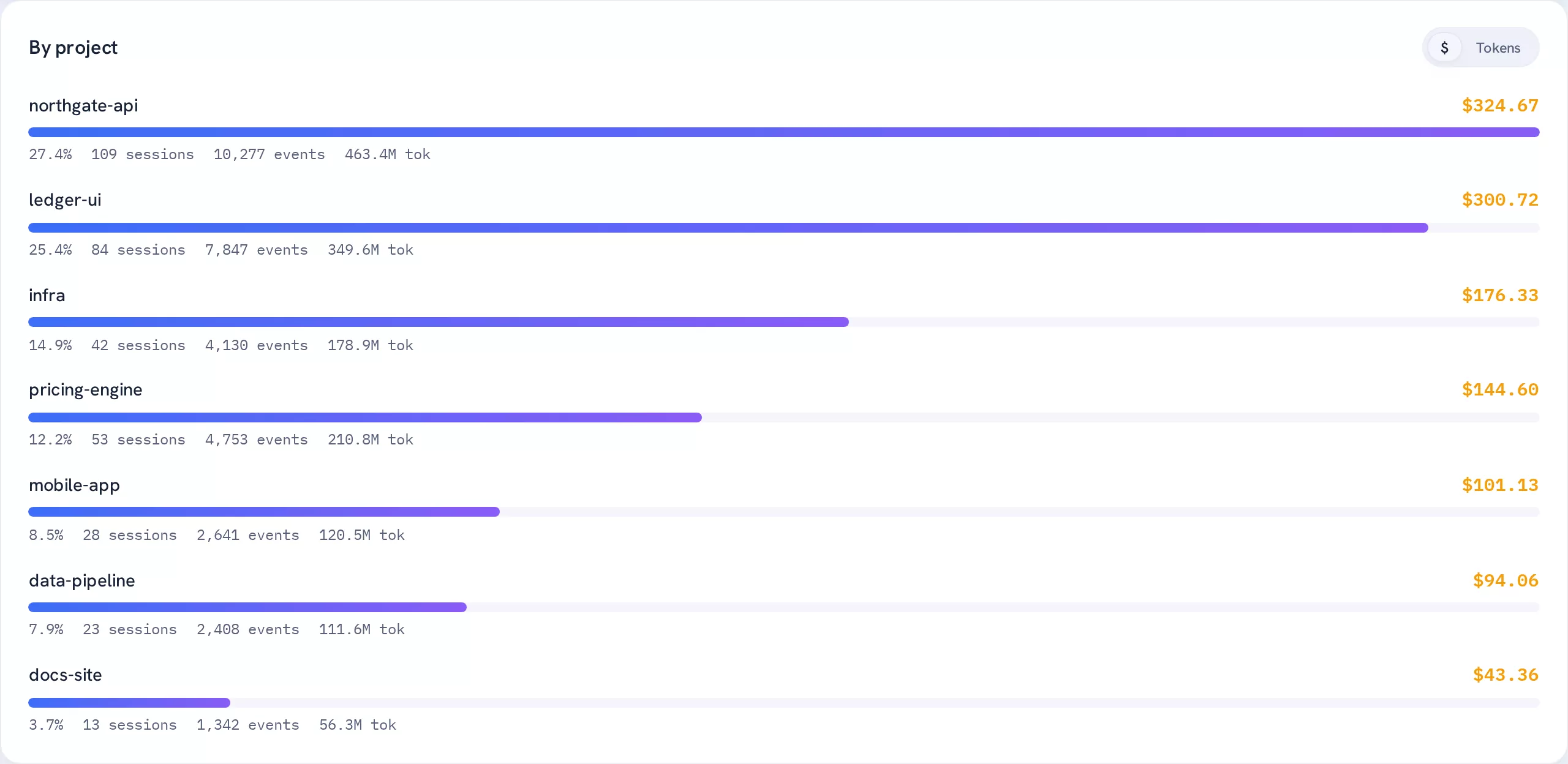The height and width of the screenshot is (764, 1568).
Task: Click the $43.36 docs-site amount
Action: pos(1506,675)
